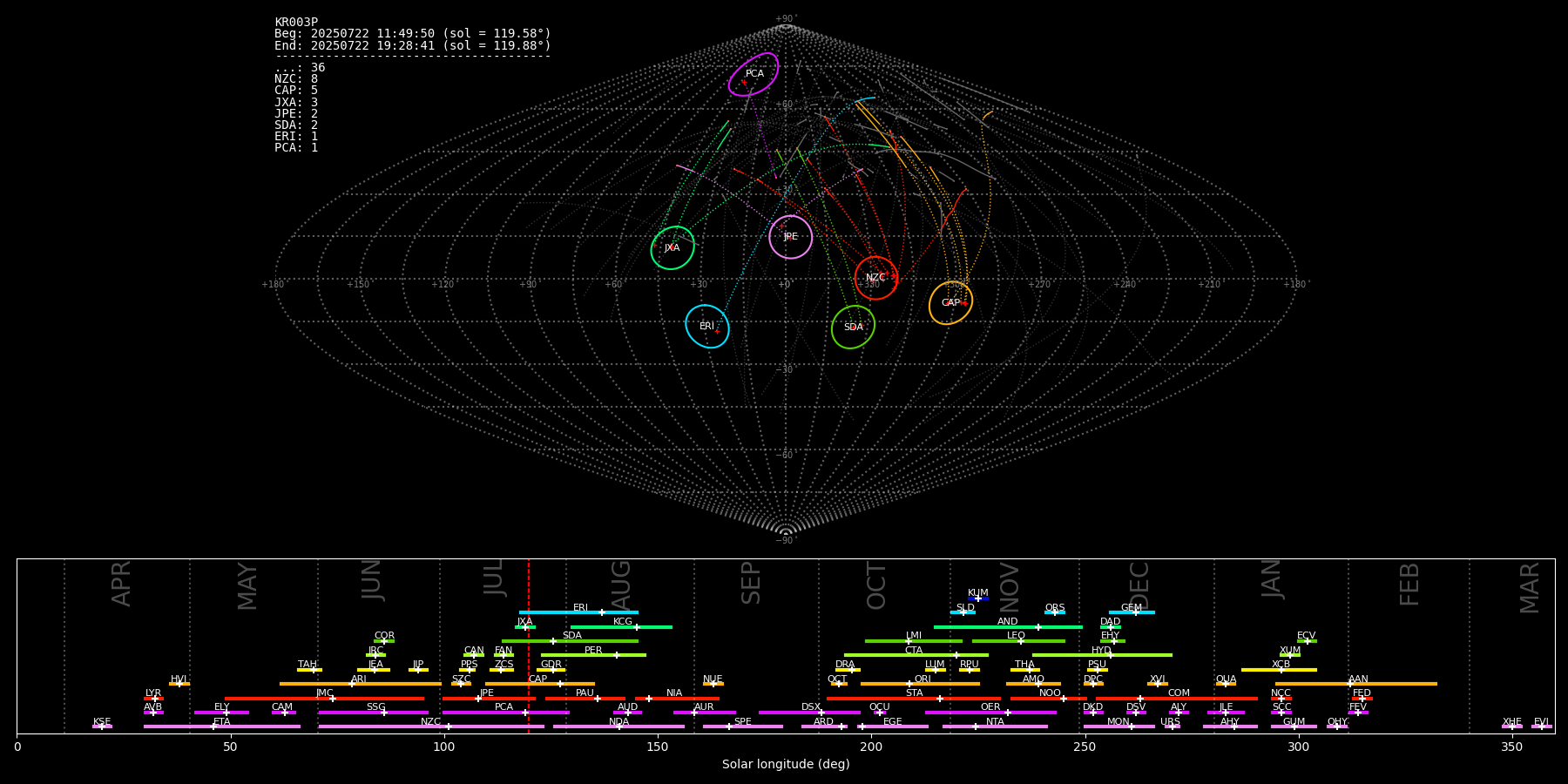Click the COM shower label in timeline

(x=1179, y=693)
